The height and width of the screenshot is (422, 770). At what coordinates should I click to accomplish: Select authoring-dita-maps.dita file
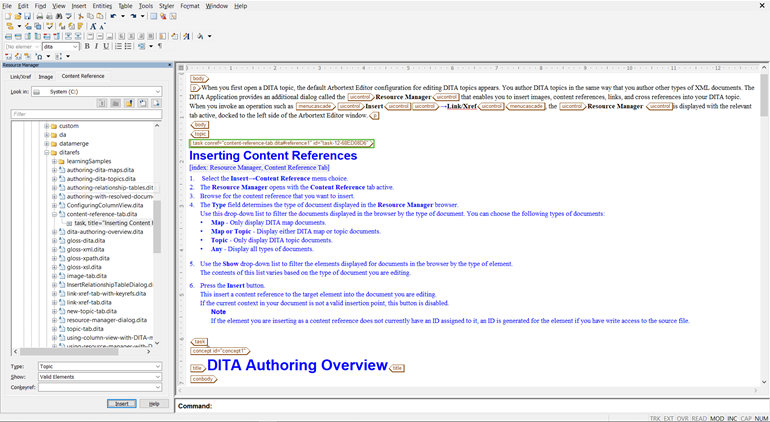coord(100,170)
